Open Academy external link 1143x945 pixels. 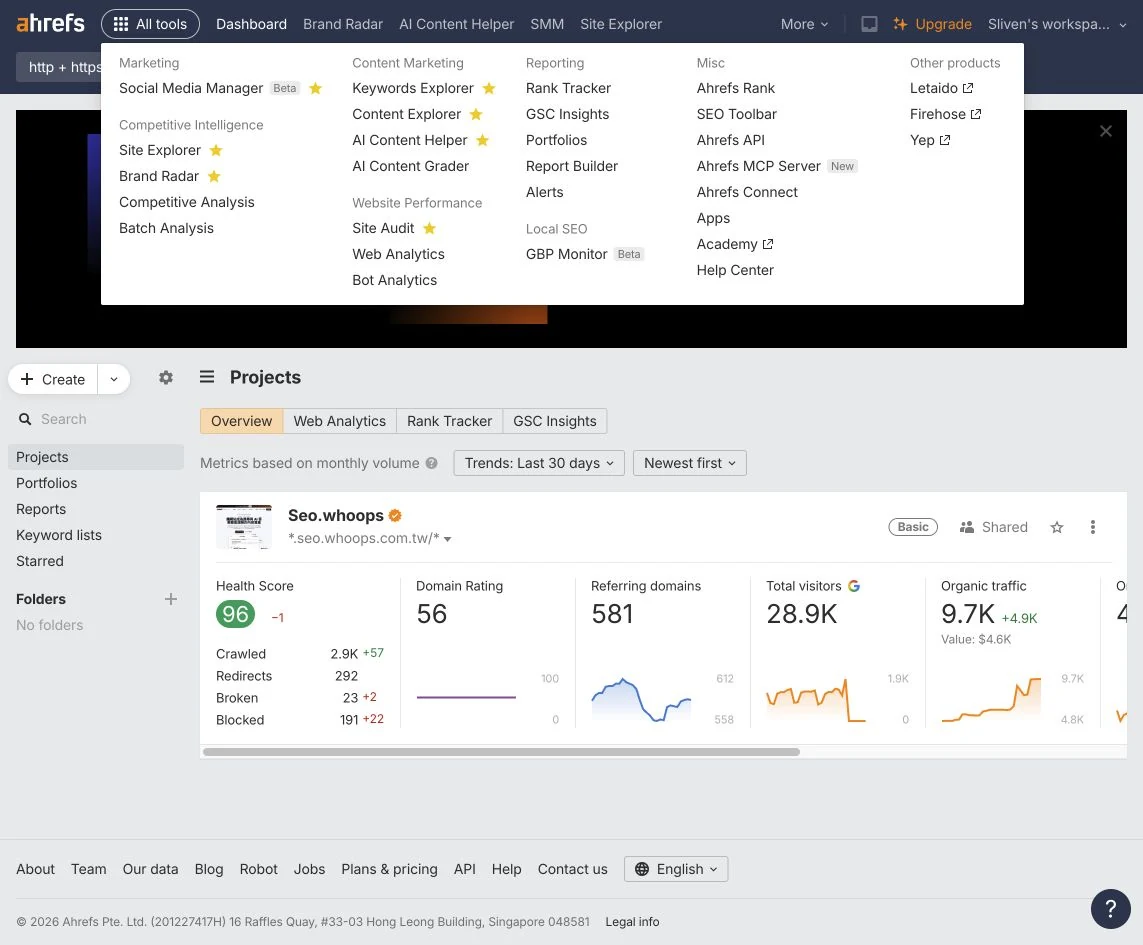(735, 244)
